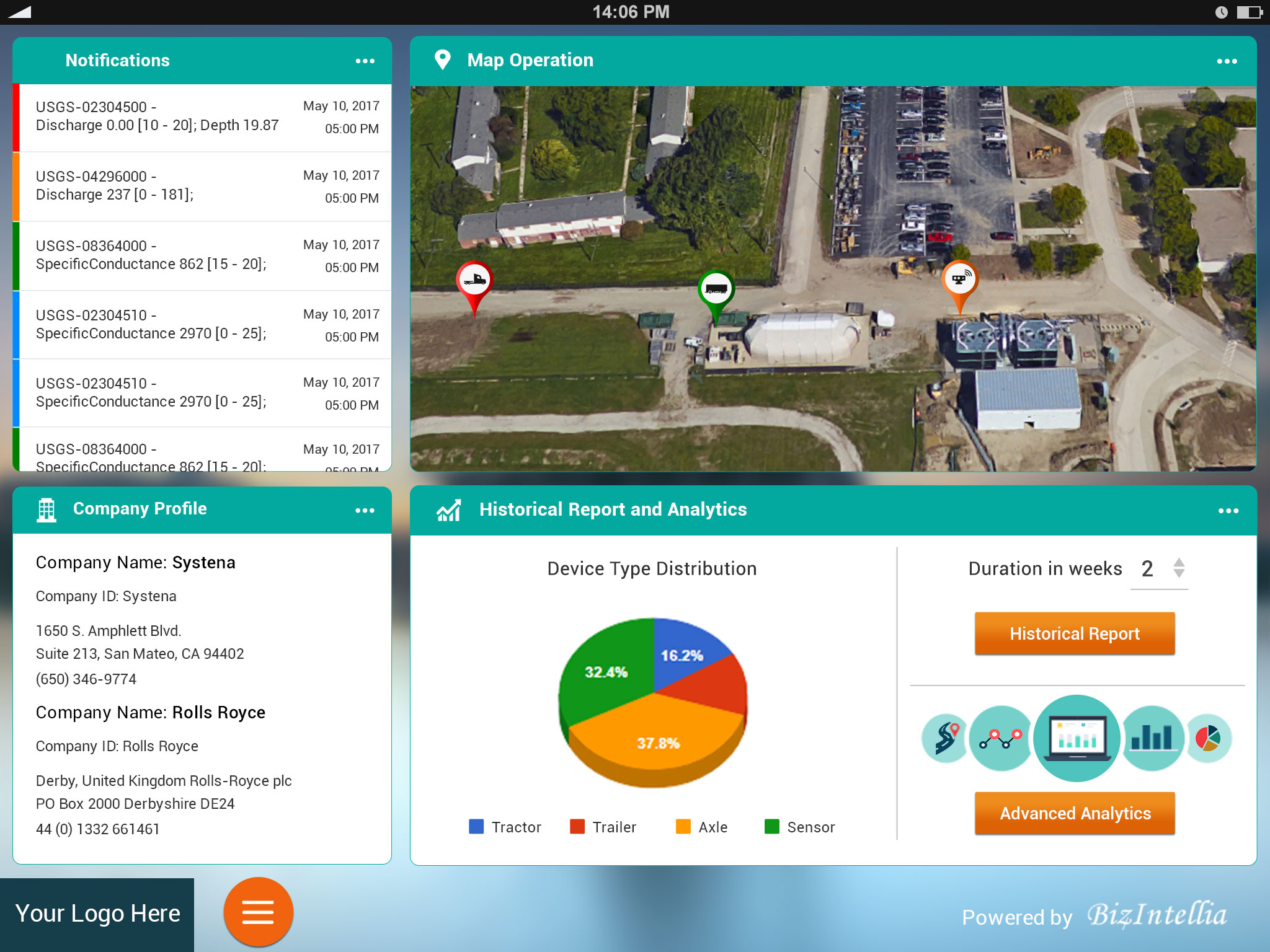Increase the Duration in weeks stepper
Screen dimensions: 1270x952
[1179, 562]
